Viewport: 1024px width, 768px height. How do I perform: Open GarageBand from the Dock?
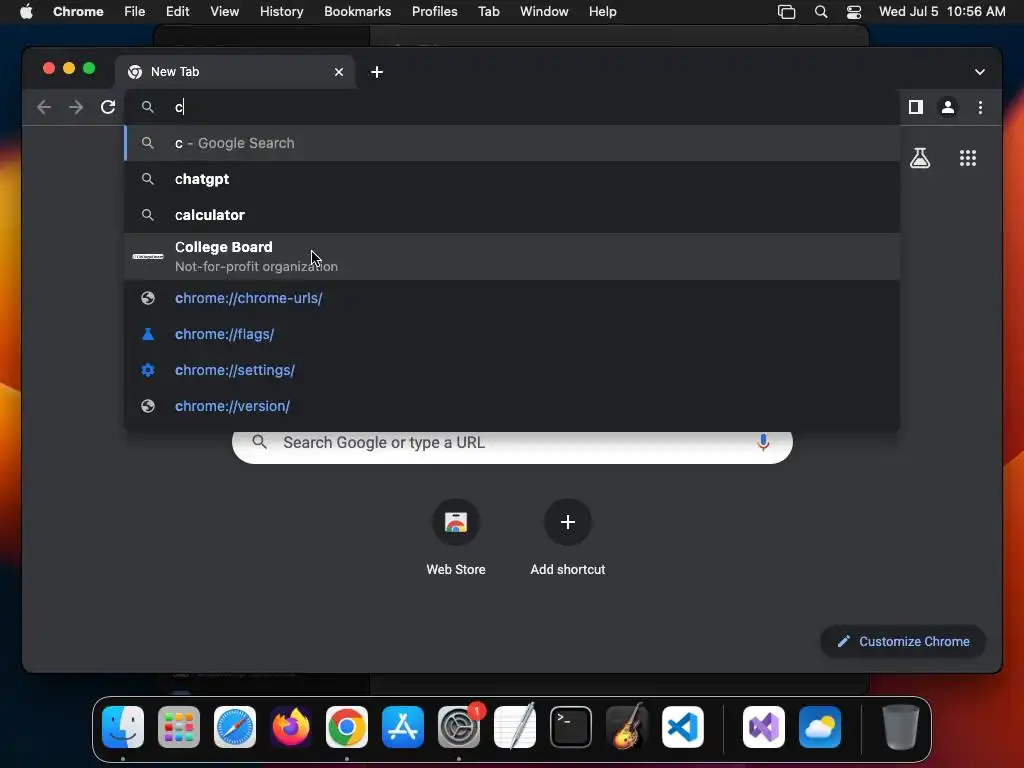[627, 727]
